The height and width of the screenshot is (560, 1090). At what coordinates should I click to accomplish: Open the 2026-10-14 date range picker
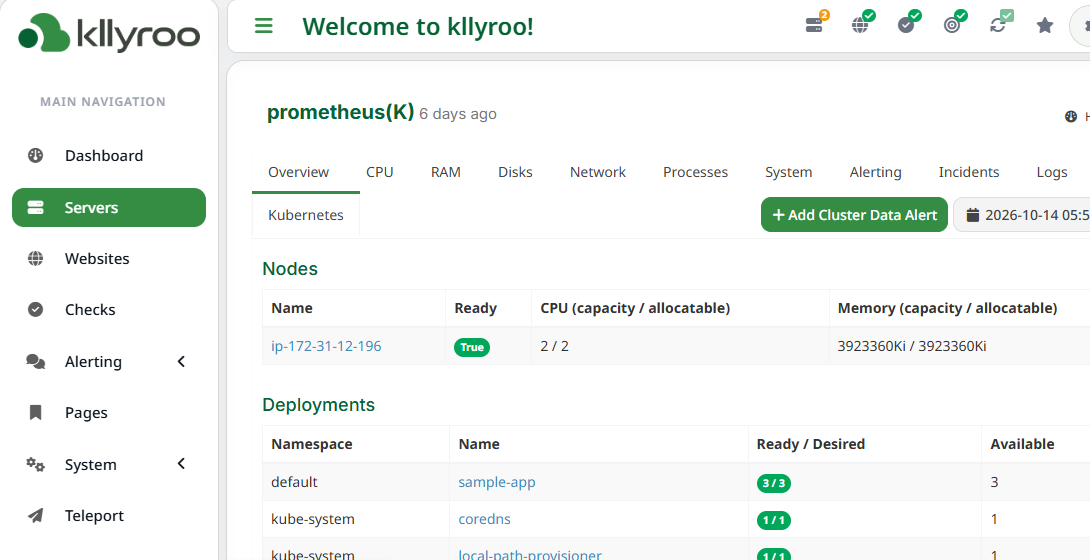click(1022, 215)
